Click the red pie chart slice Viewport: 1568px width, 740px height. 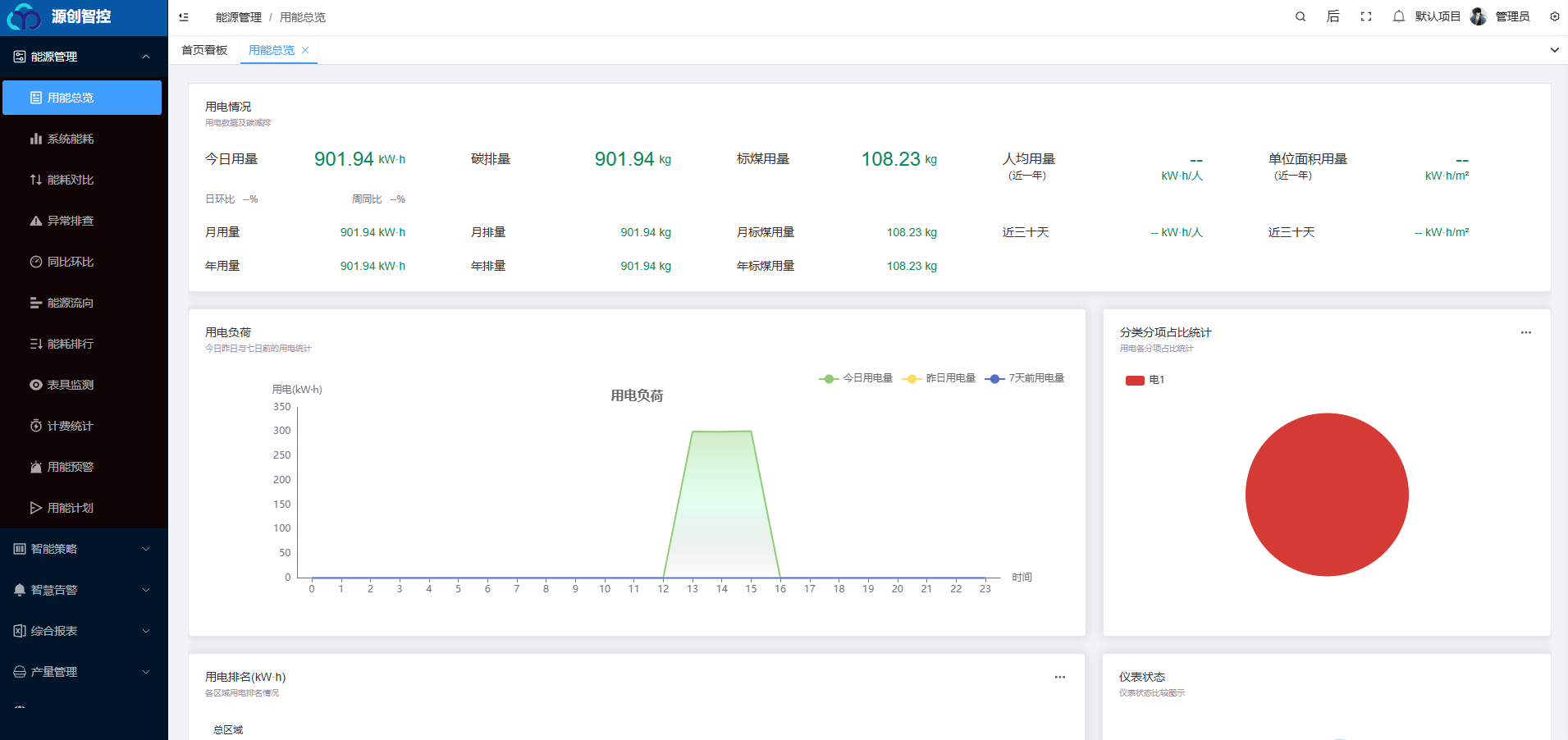1327,495
